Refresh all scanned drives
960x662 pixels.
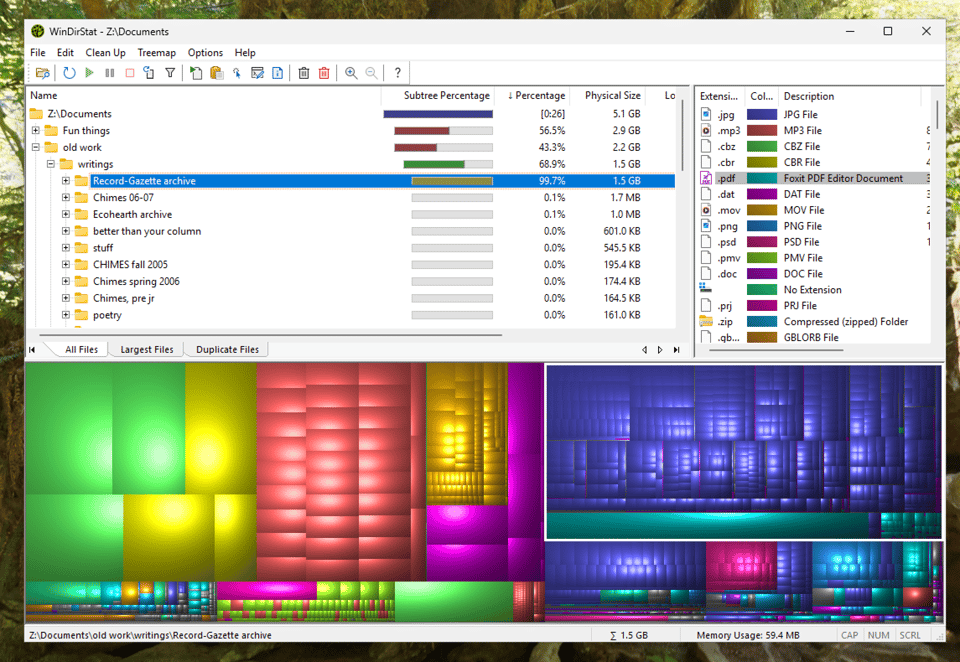(68, 72)
